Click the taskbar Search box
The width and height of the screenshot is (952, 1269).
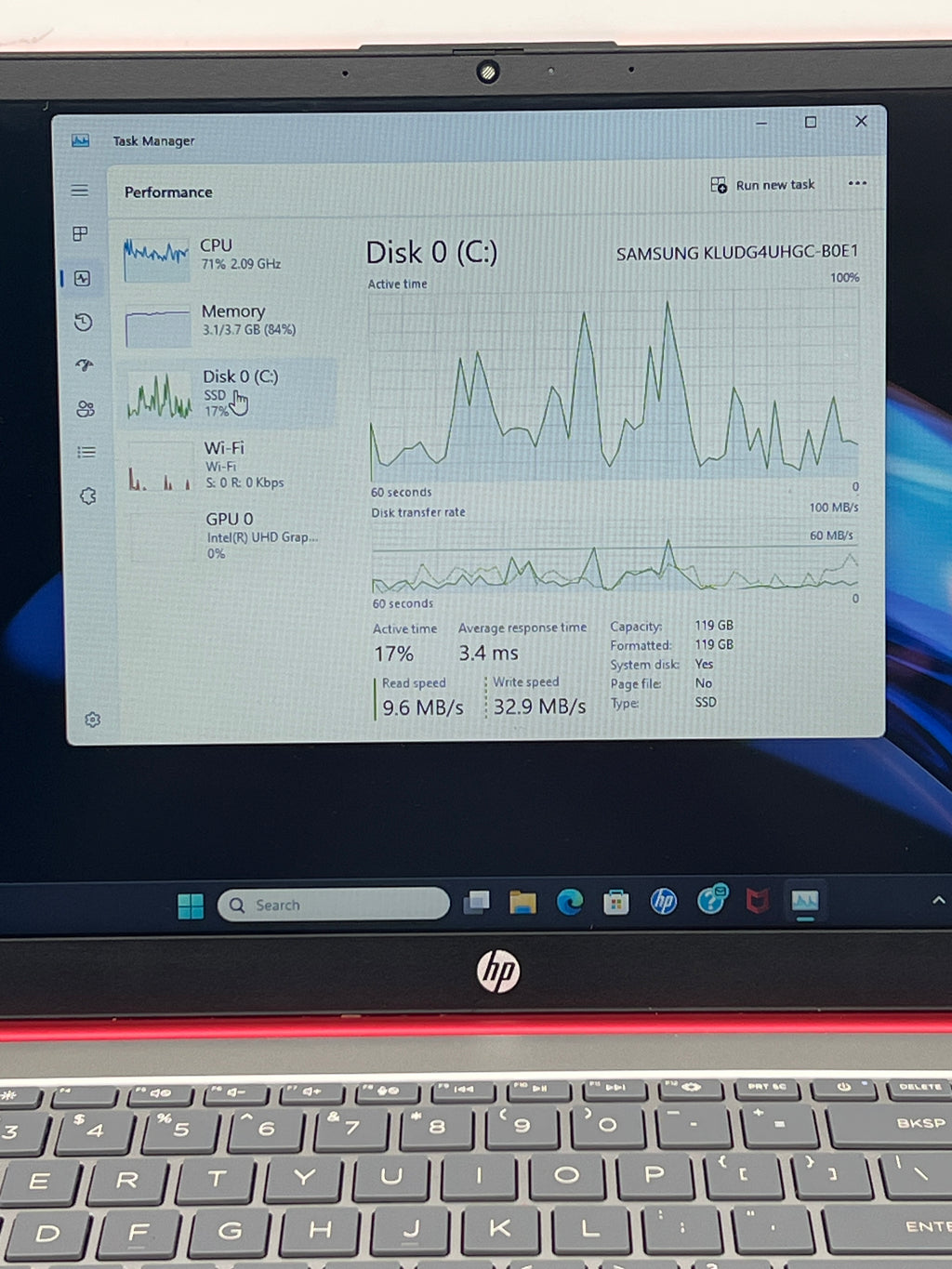tap(333, 905)
